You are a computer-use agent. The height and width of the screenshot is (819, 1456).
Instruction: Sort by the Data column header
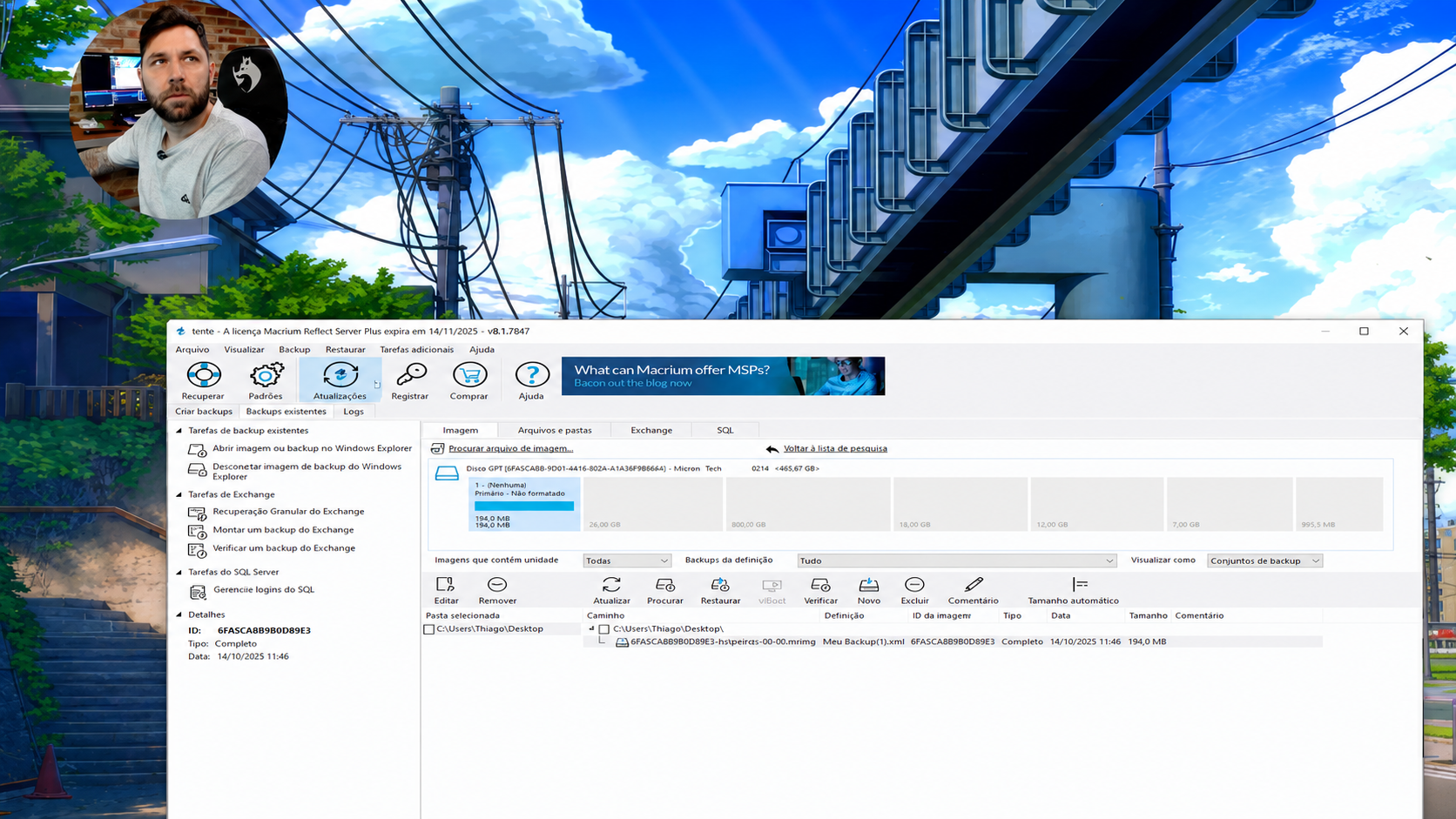click(1085, 615)
